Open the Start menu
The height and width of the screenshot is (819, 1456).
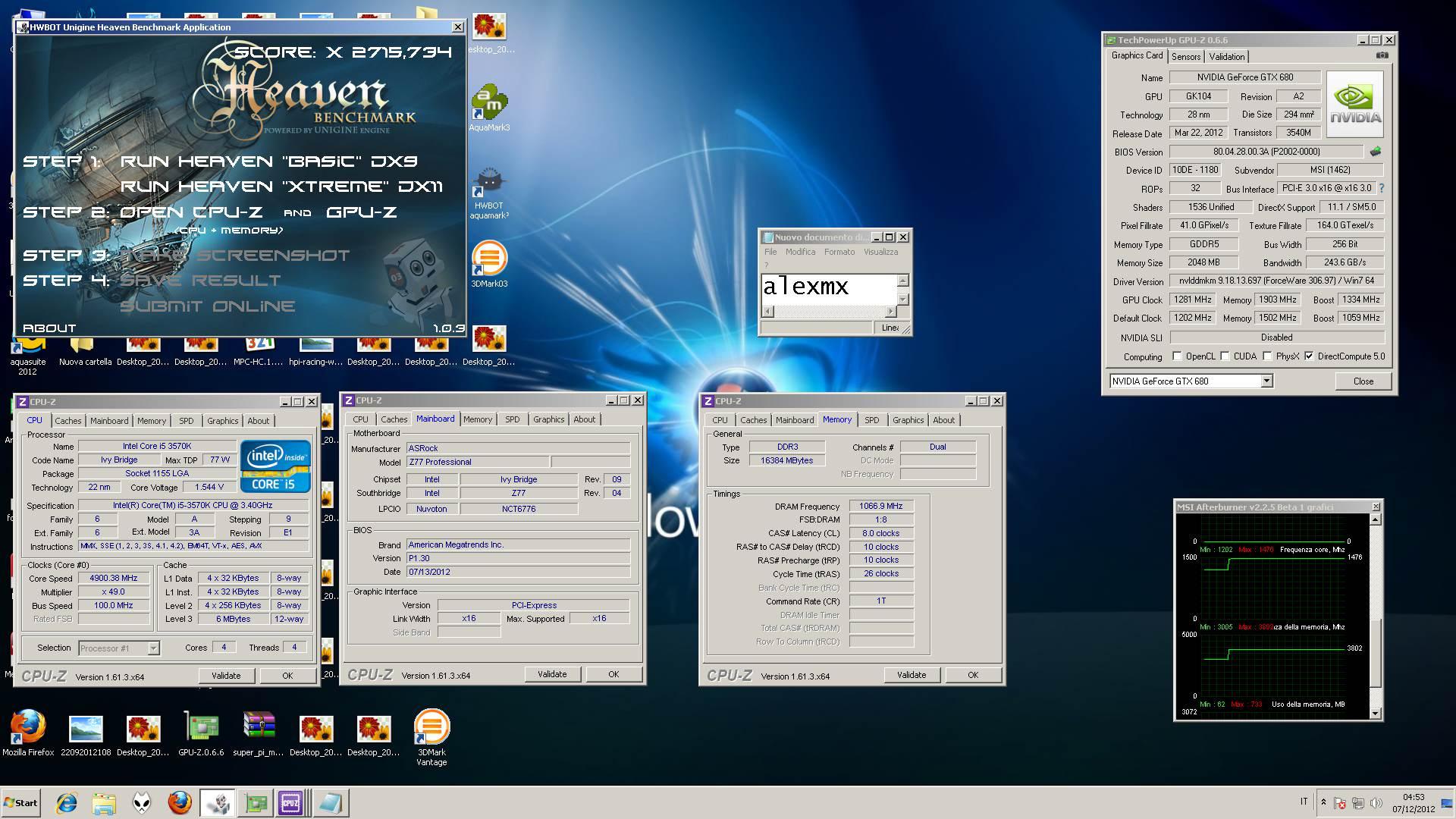point(20,802)
